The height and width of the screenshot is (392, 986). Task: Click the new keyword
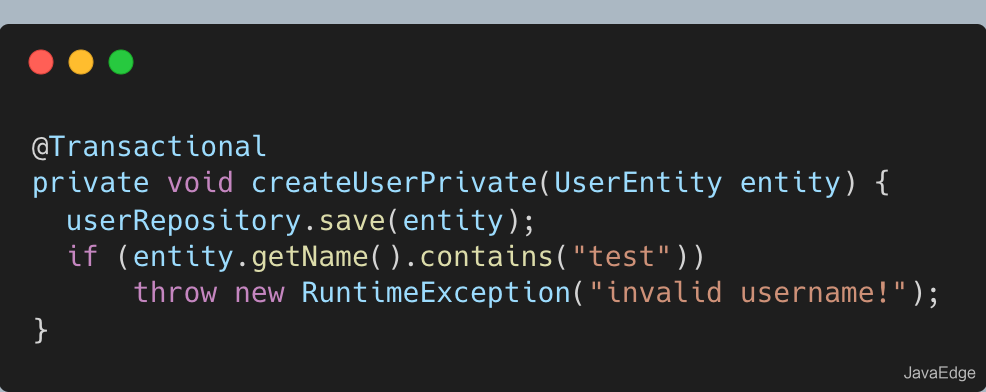pos(259,293)
